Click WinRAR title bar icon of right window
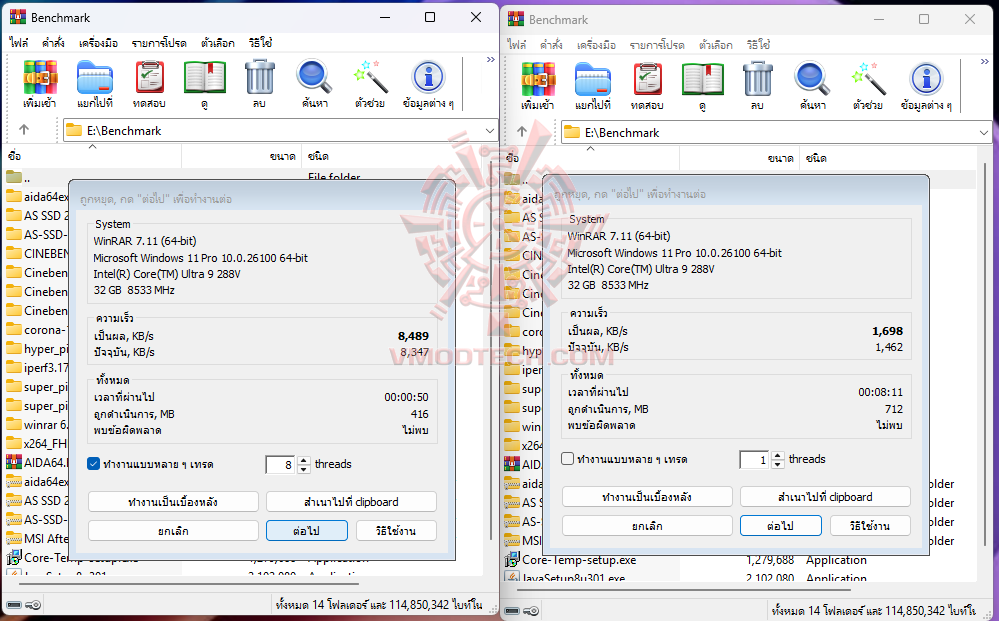Screen dimensions: 999x621 tap(515, 20)
